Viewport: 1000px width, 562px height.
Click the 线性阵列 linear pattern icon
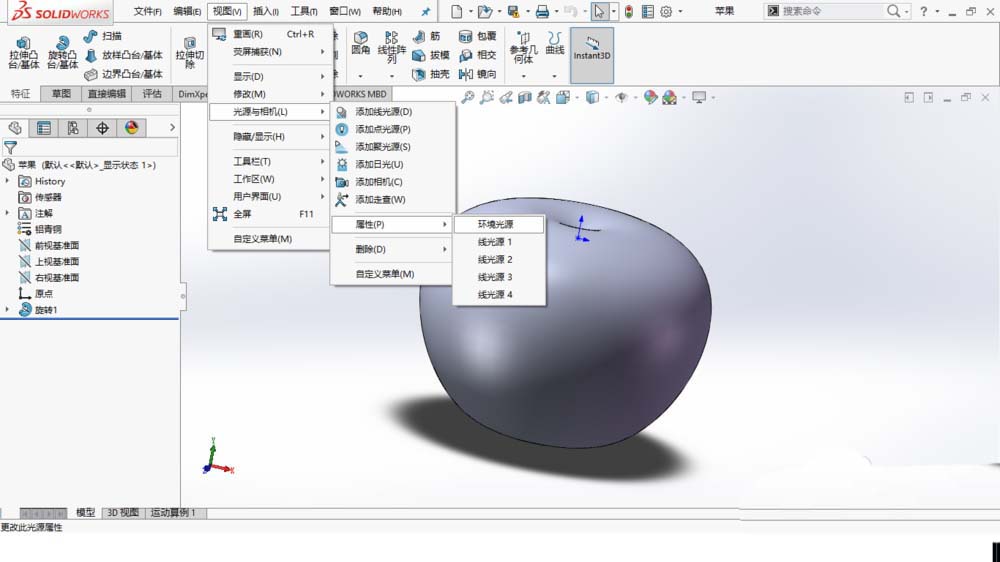392,38
